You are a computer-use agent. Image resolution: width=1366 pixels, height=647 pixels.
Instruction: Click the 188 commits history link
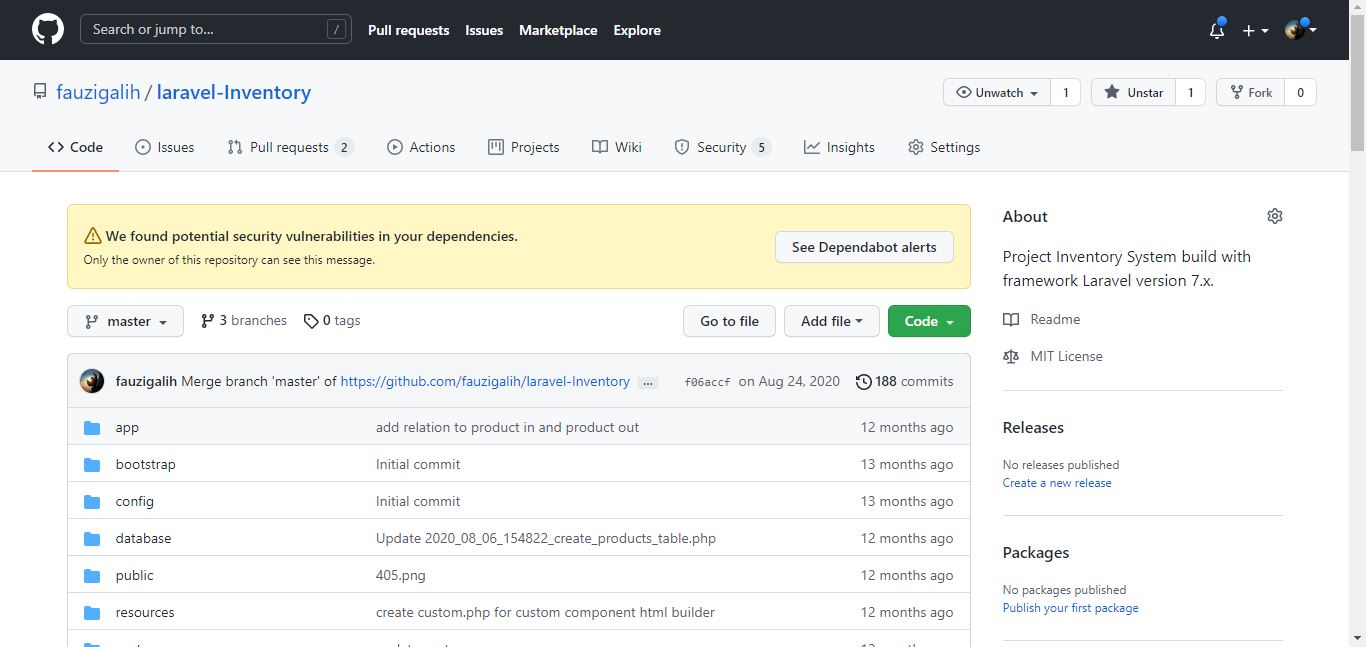pos(904,381)
